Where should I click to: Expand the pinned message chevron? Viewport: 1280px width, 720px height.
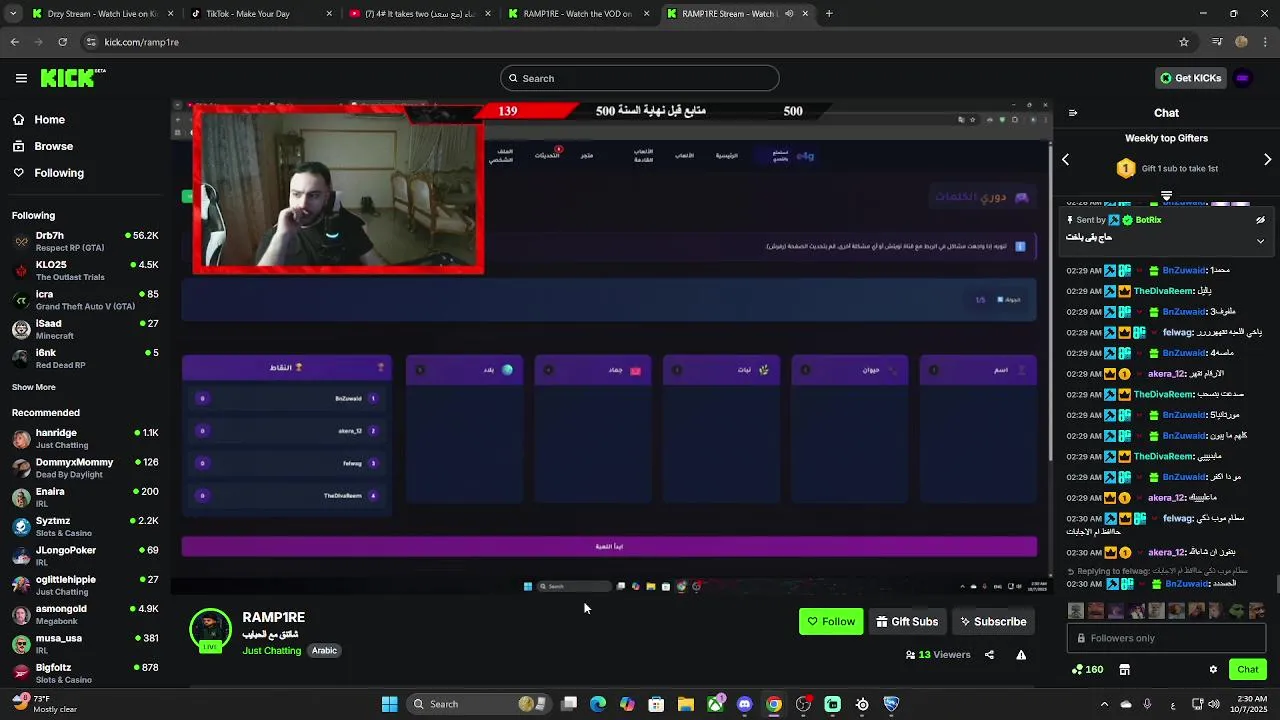point(1260,241)
